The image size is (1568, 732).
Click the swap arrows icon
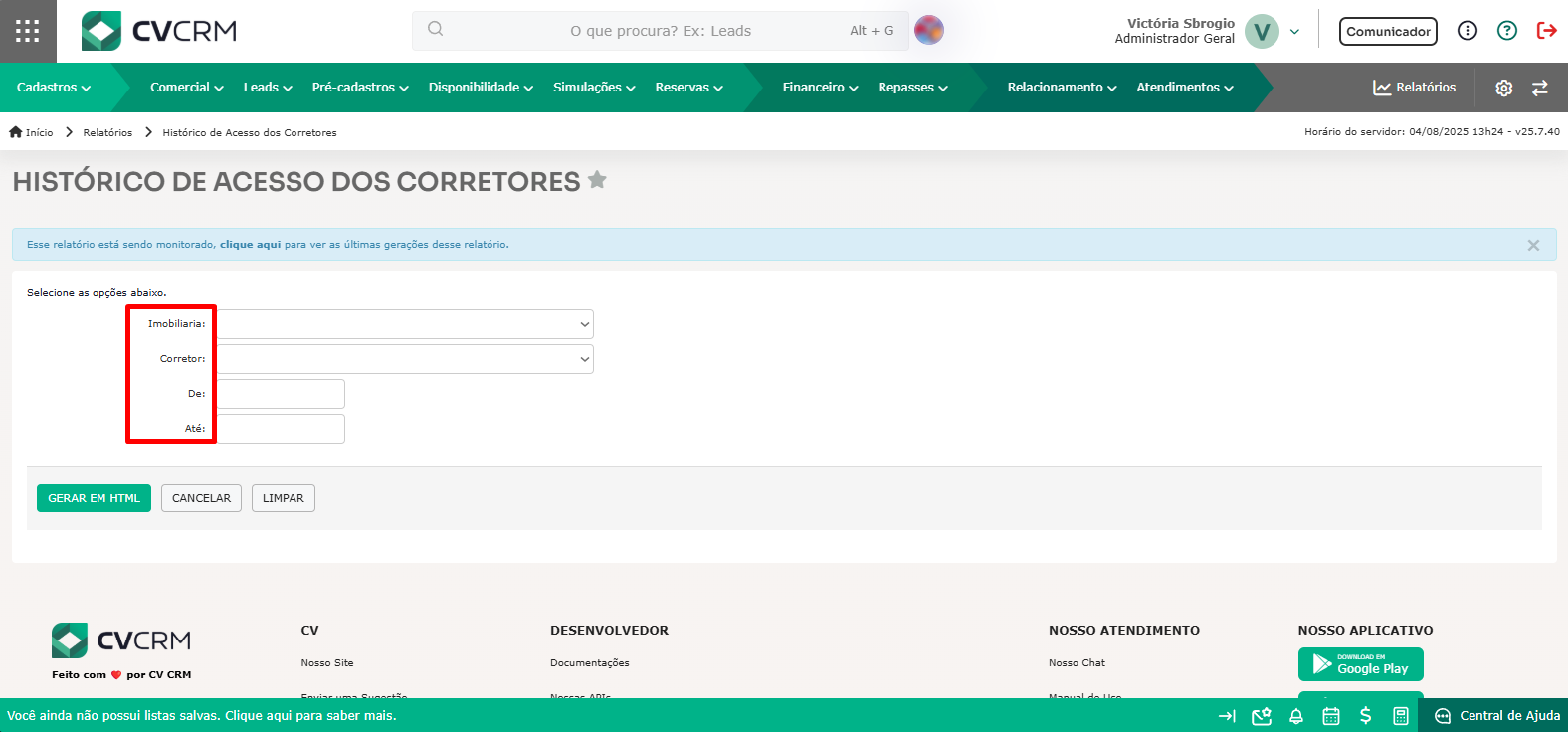pos(1540,88)
